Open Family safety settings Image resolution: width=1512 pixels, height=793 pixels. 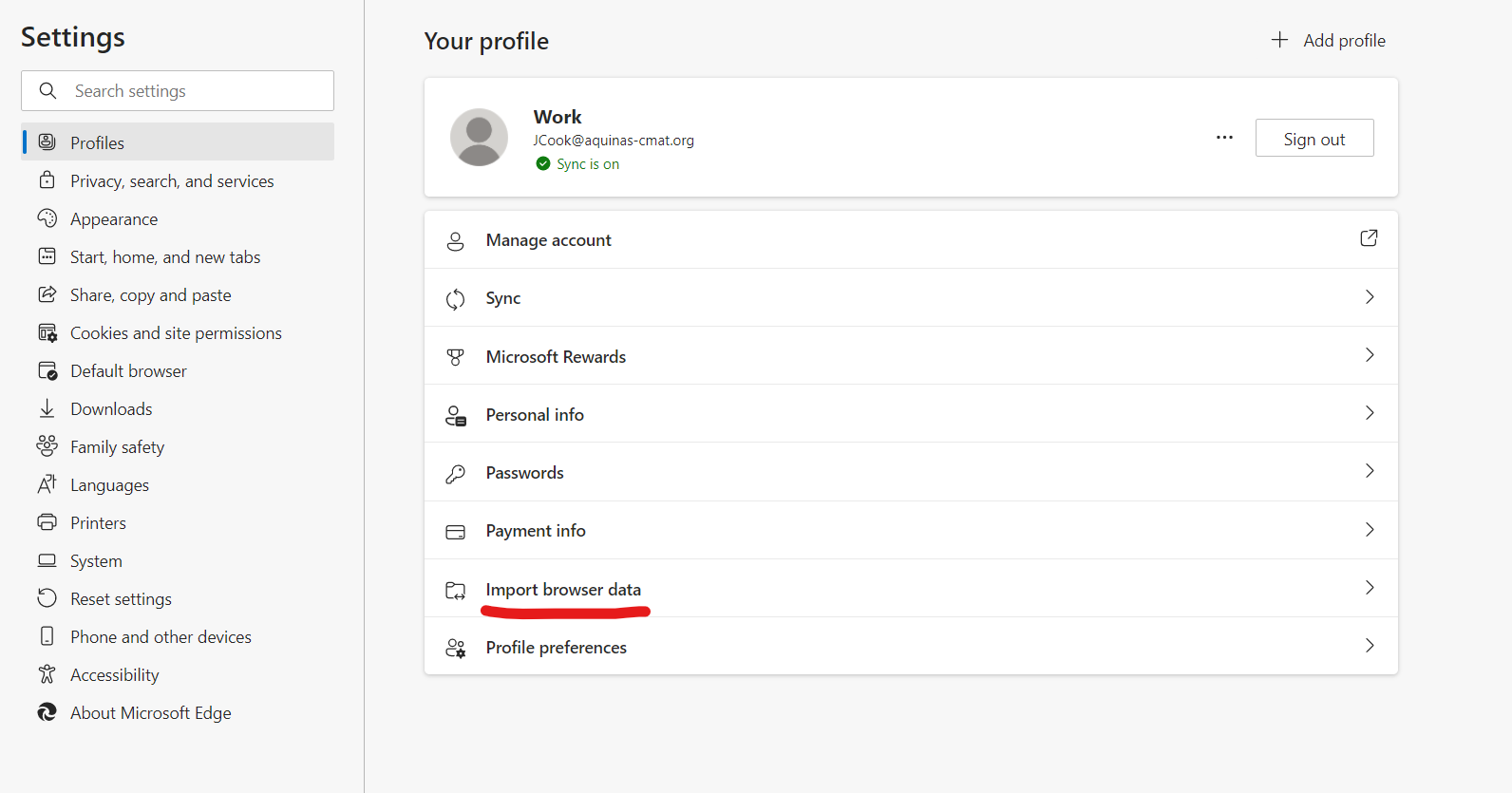(178, 446)
